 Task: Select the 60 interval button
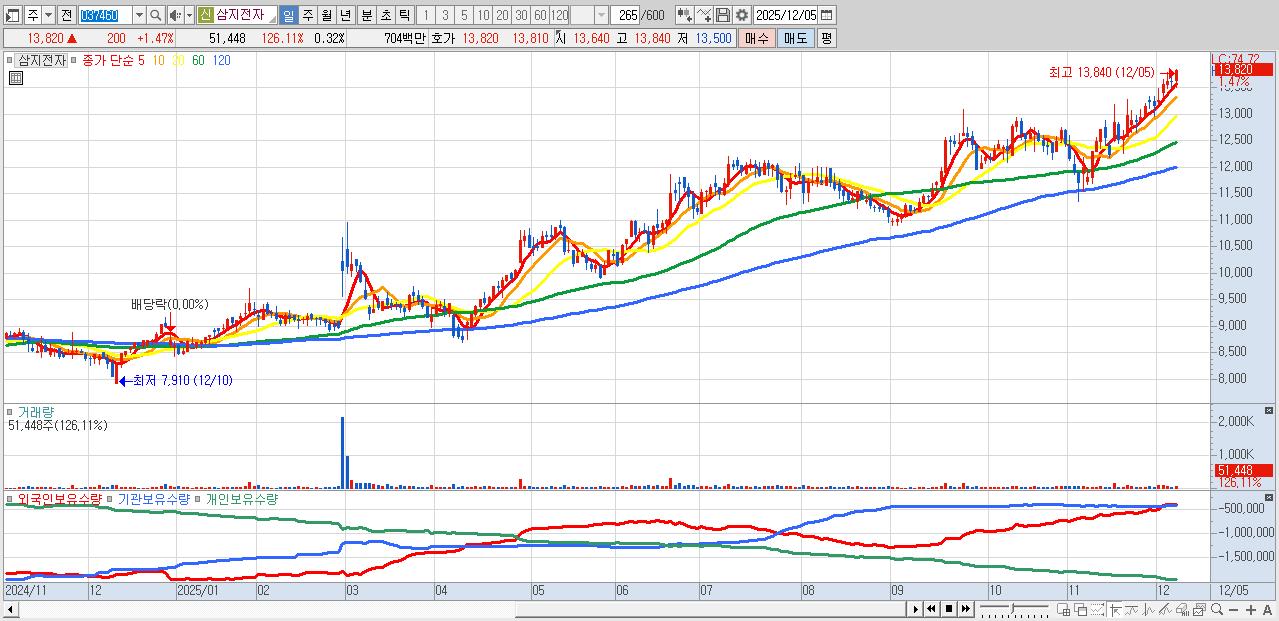click(x=540, y=15)
